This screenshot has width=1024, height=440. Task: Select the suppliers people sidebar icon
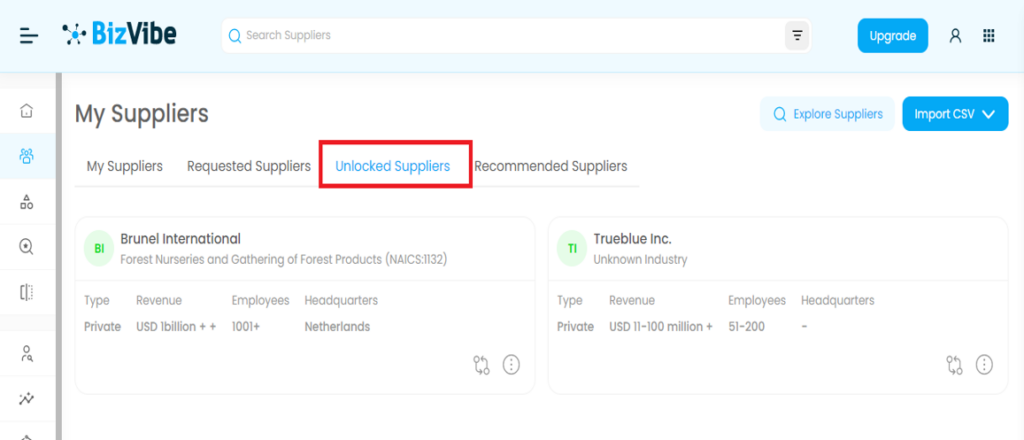[x=27, y=155]
